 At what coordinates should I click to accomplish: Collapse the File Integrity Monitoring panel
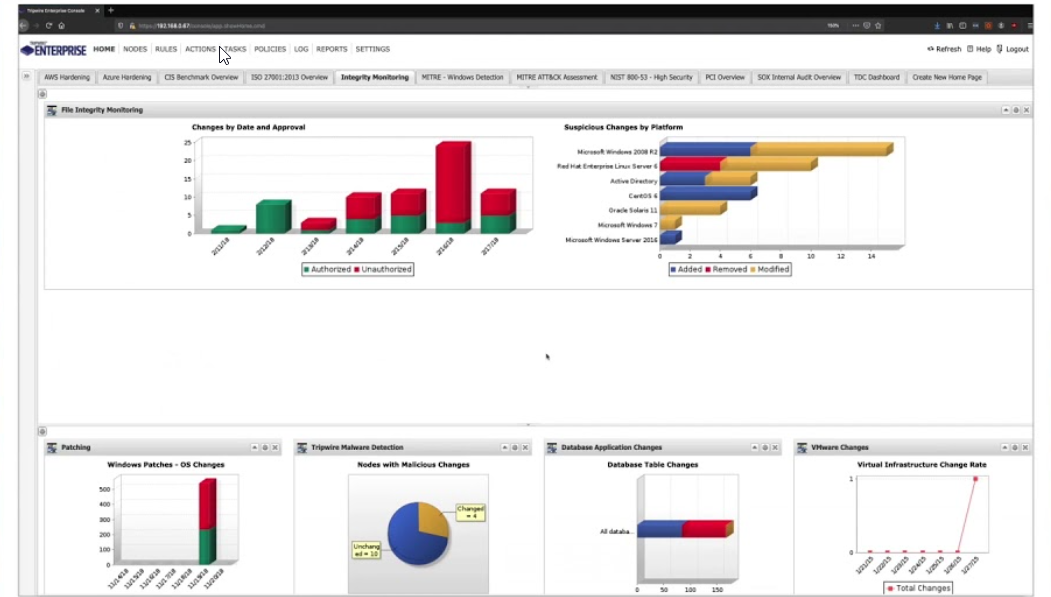click(1005, 110)
